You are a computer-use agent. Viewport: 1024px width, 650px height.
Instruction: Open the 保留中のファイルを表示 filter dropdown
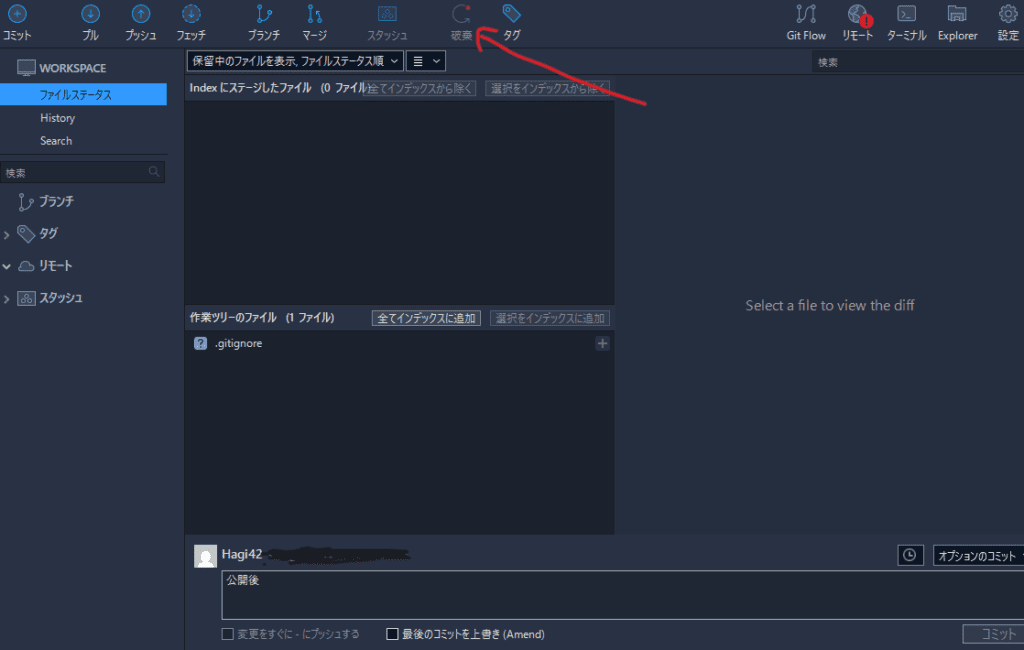pyautogui.click(x=295, y=61)
